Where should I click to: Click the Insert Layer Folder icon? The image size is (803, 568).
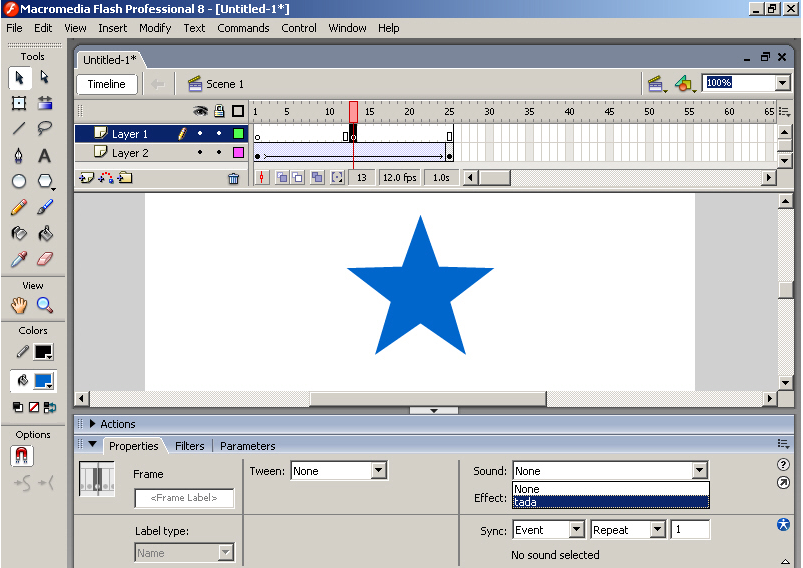click(125, 178)
